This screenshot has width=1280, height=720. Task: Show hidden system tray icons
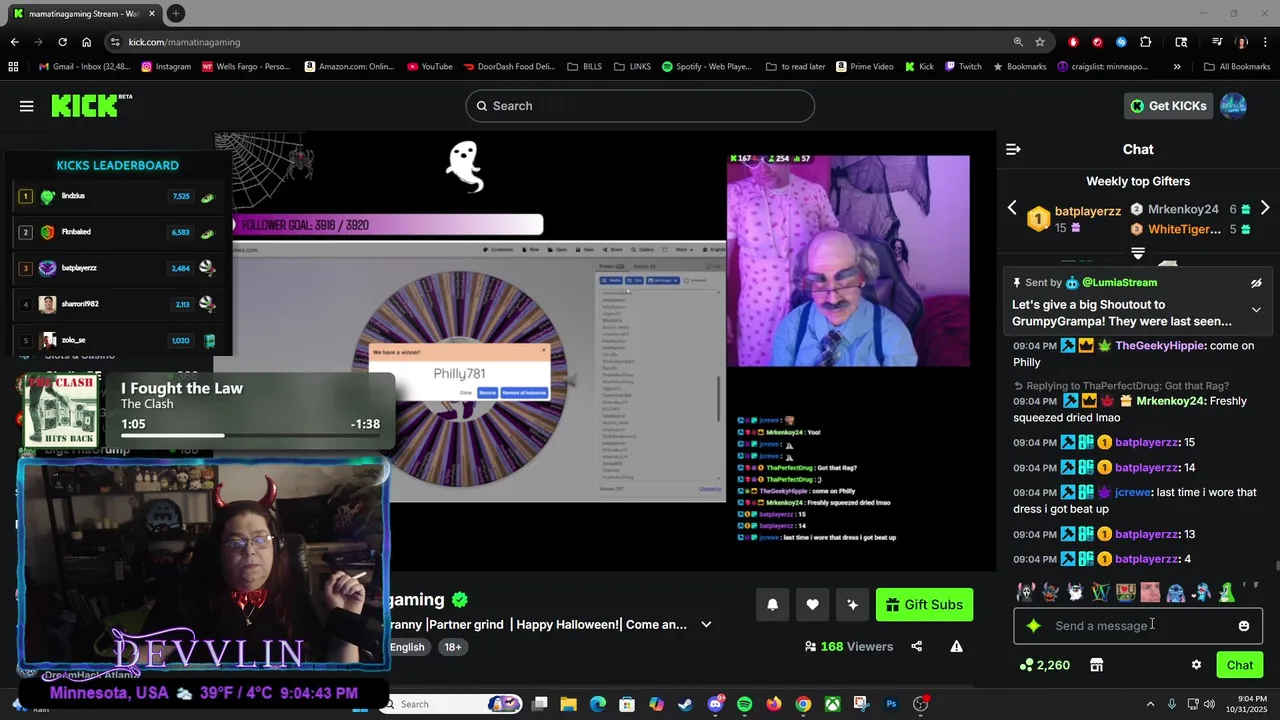tap(1150, 704)
